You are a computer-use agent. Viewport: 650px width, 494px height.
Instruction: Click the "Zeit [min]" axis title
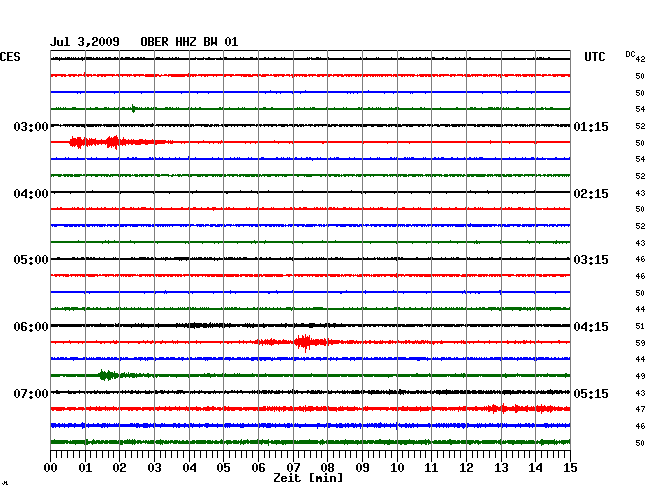click(308, 478)
